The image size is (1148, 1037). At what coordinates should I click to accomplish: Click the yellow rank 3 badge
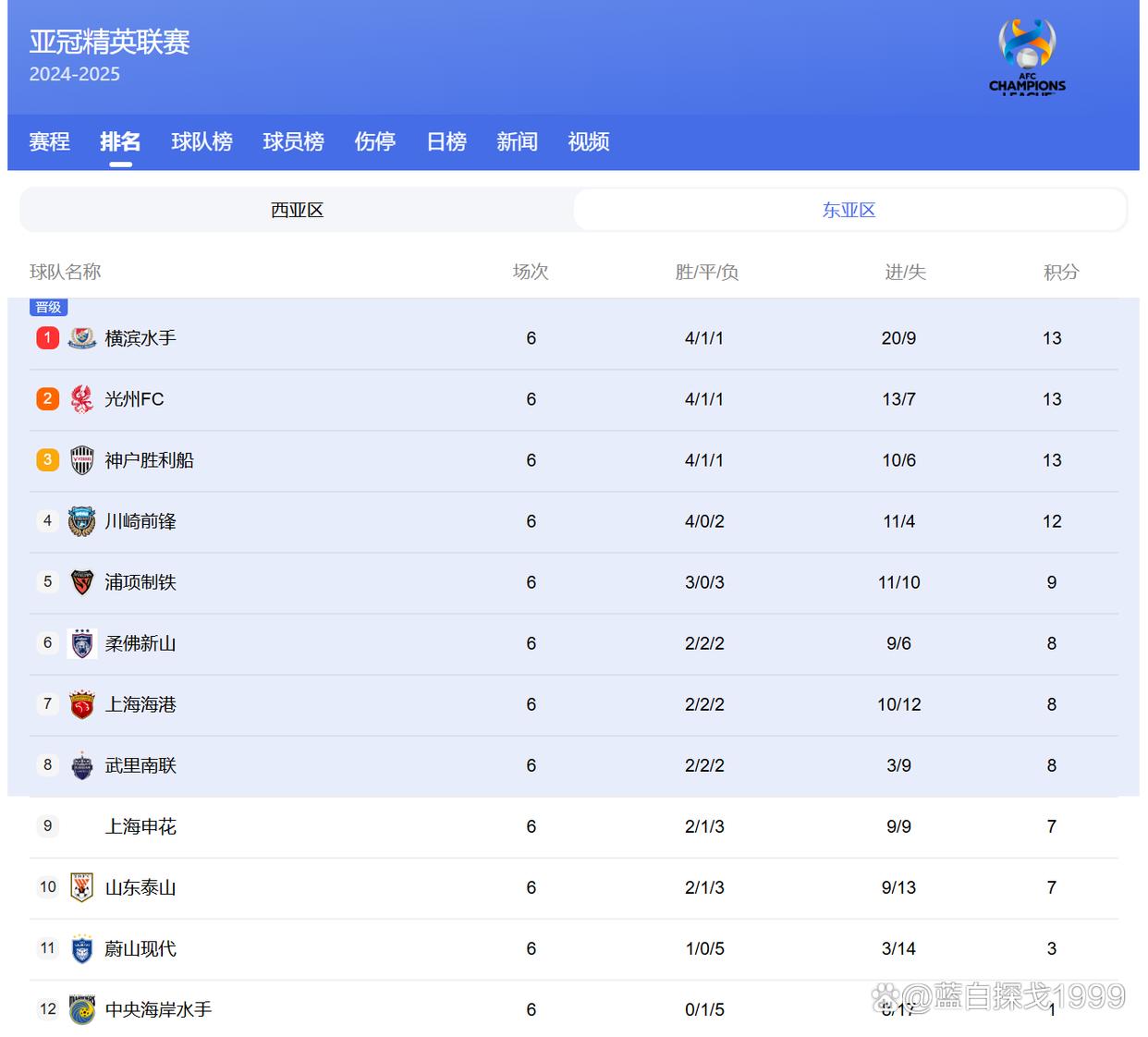point(48,460)
